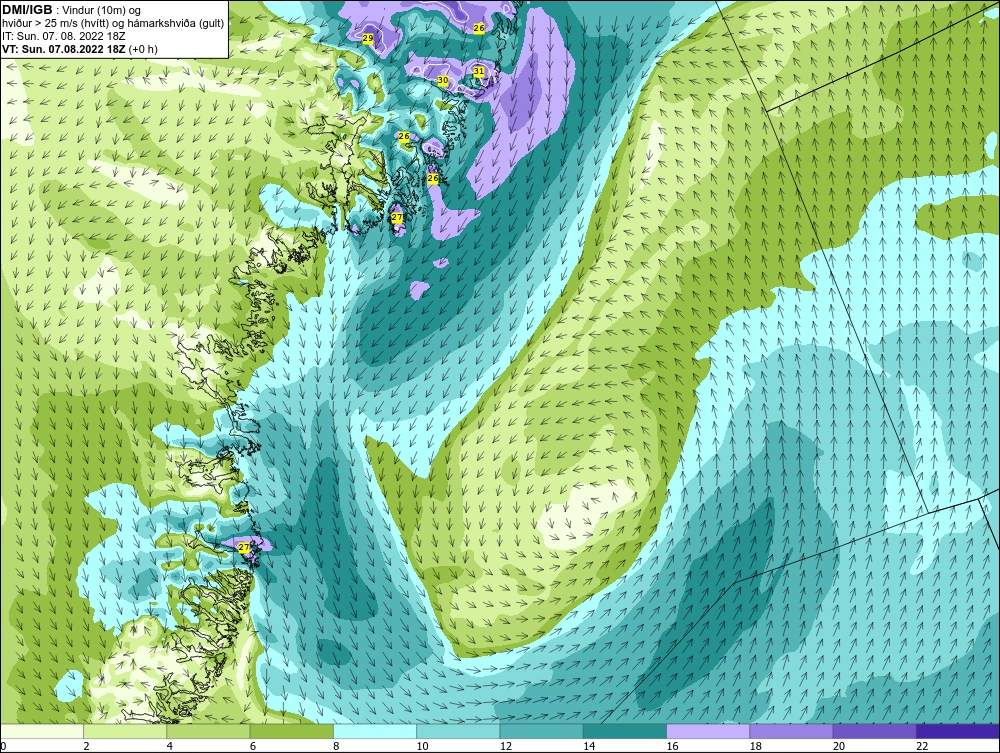Select the yellow 31 gust label
Image resolution: width=1000 pixels, height=753 pixels.
tap(479, 71)
